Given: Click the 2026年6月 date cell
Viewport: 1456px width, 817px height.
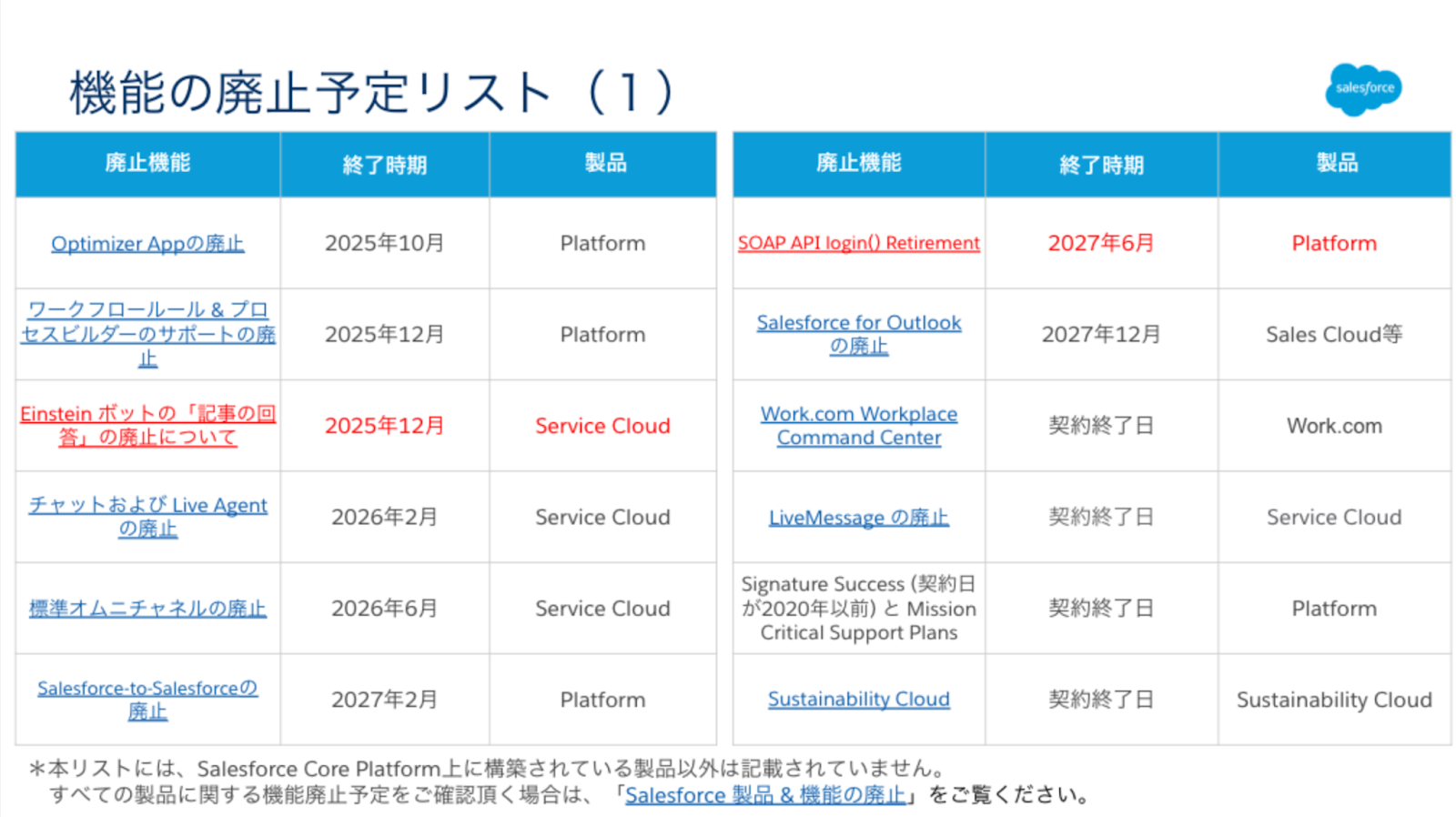Looking at the screenshot, I should [385, 608].
